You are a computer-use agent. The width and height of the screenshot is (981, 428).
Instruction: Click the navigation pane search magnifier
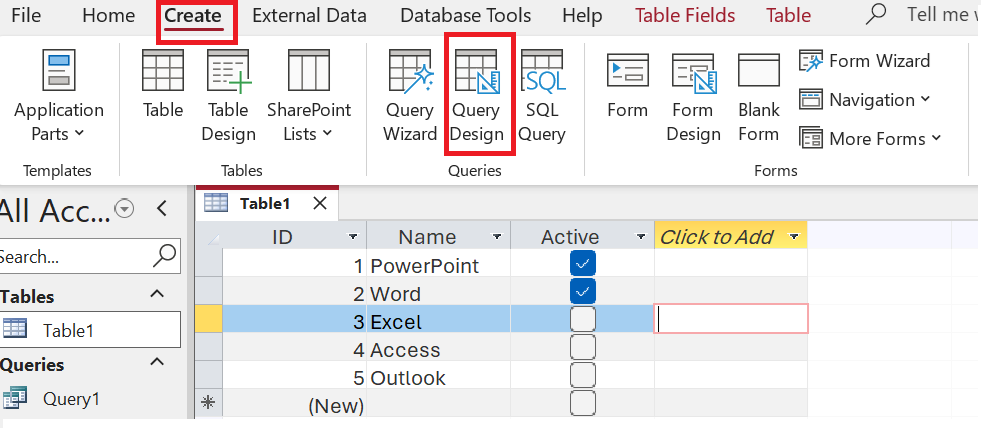pos(165,255)
